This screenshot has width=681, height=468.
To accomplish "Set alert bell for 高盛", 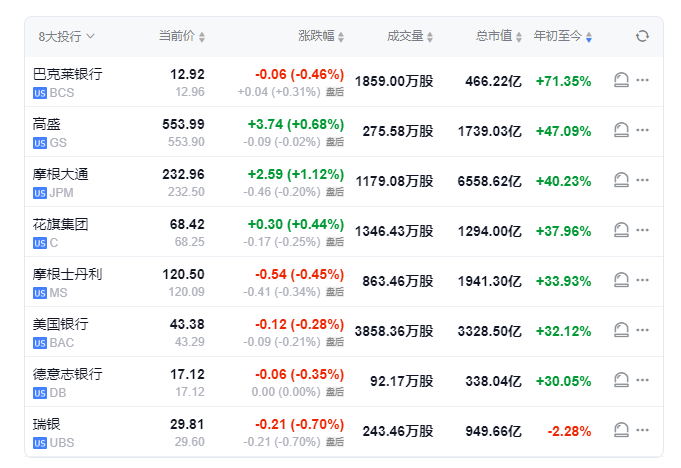I will point(621,130).
